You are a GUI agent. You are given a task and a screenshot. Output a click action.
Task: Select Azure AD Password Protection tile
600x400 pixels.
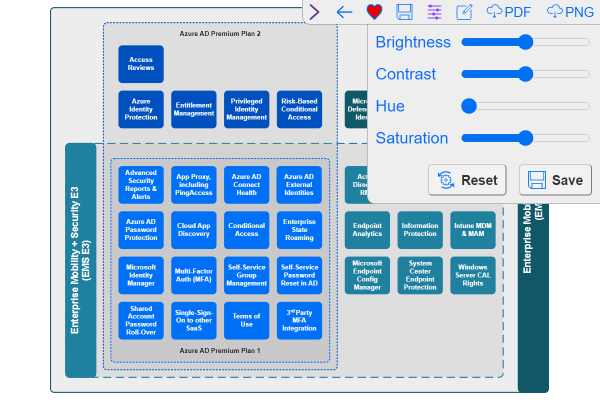tap(141, 230)
